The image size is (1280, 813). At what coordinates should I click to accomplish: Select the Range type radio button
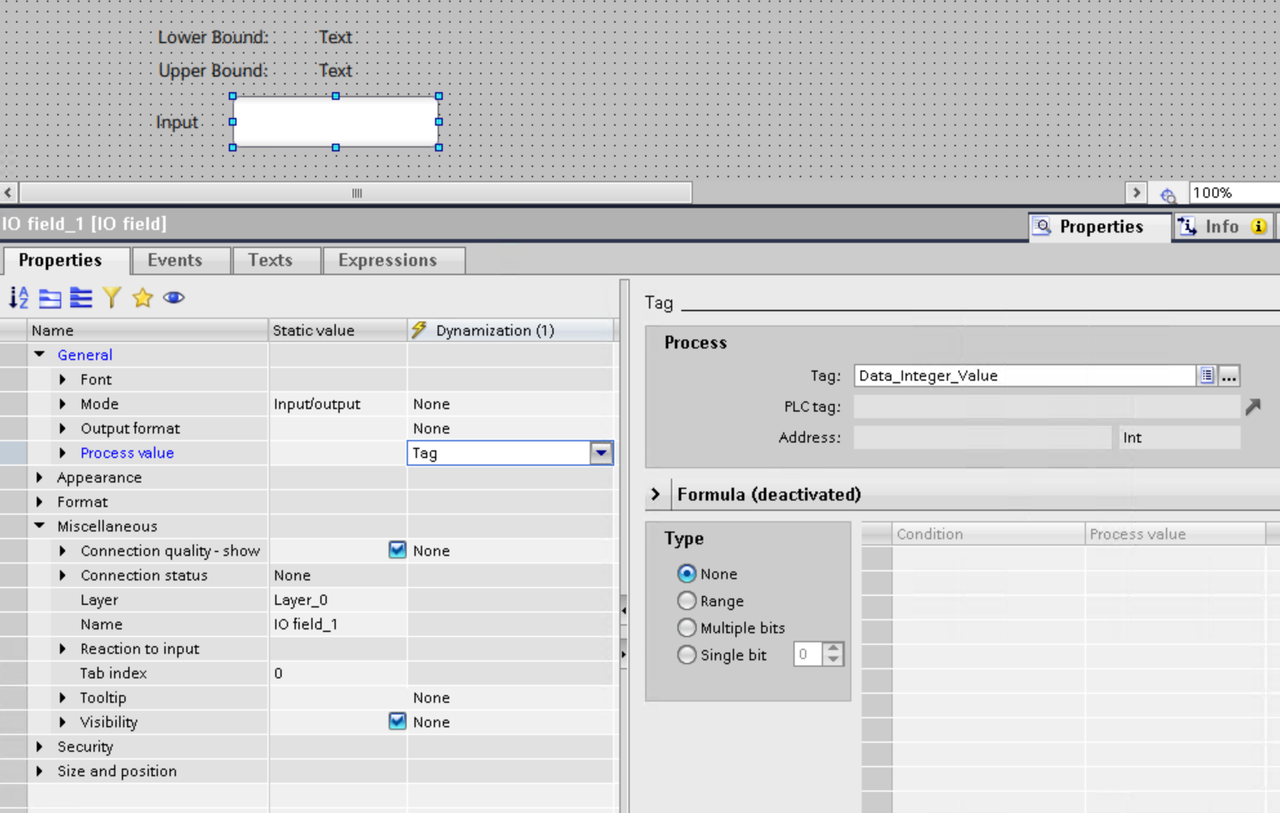point(686,601)
